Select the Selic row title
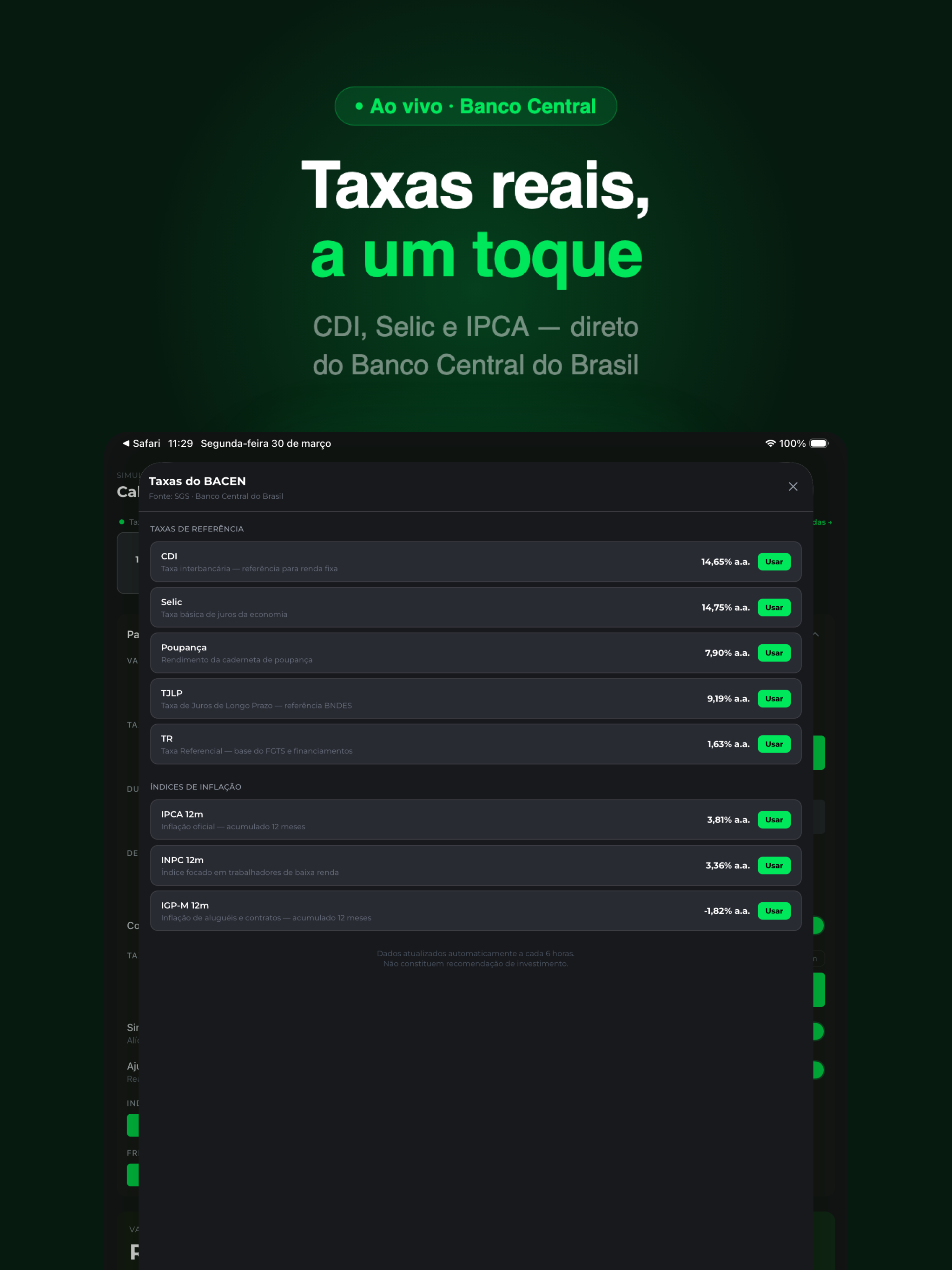The width and height of the screenshot is (952, 1270). pos(171,602)
